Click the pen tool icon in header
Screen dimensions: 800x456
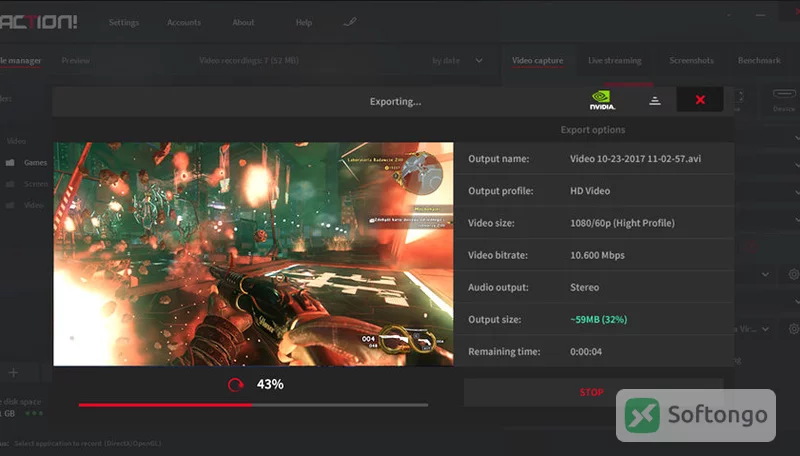pos(350,22)
